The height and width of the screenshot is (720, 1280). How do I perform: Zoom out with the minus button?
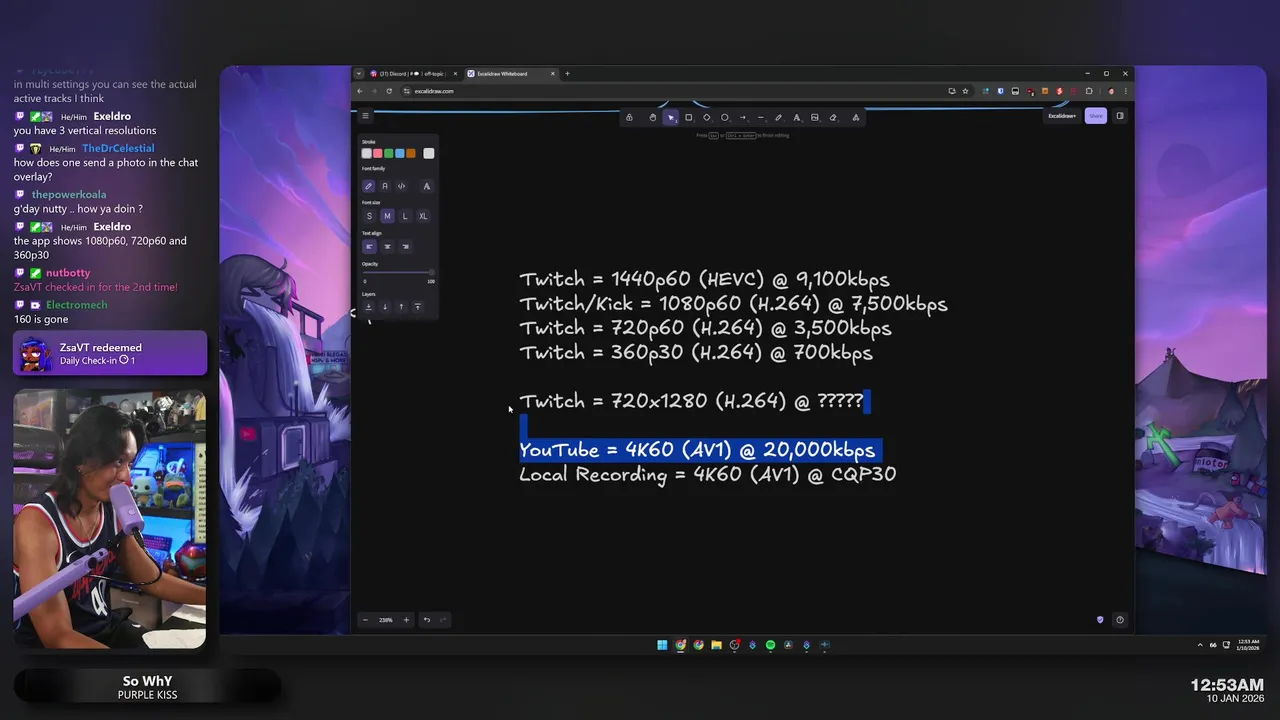coord(365,620)
